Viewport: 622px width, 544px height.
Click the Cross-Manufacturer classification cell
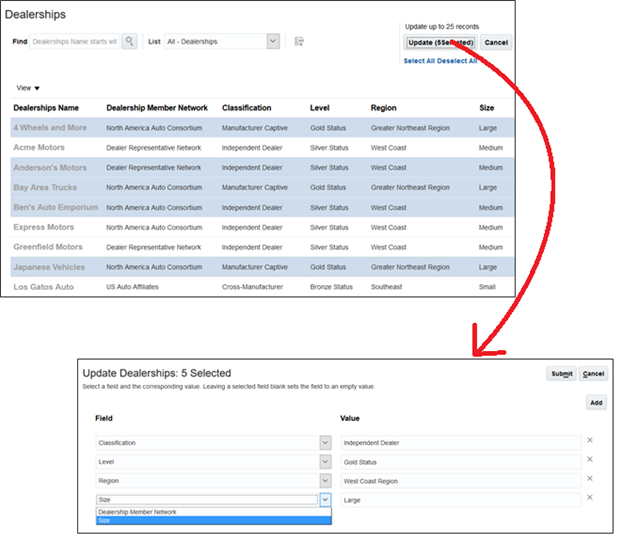[x=252, y=287]
